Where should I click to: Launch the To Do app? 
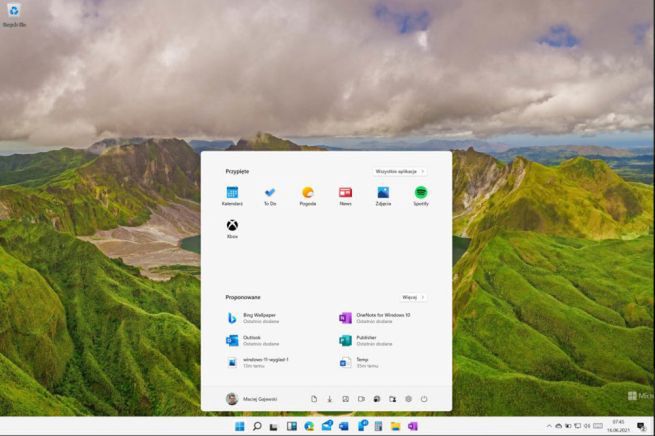[270, 196]
